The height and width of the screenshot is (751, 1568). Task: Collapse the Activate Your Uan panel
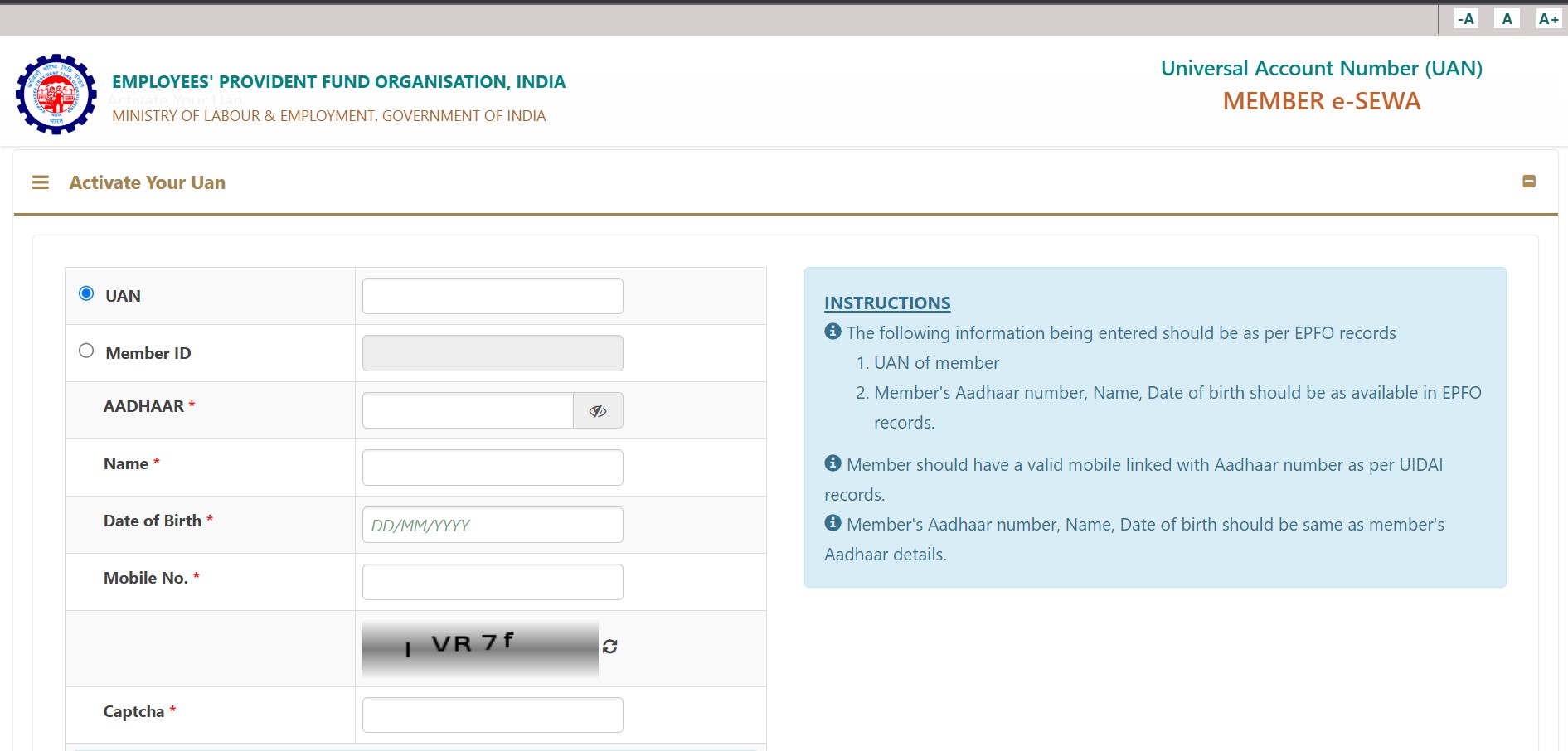coord(1529,182)
